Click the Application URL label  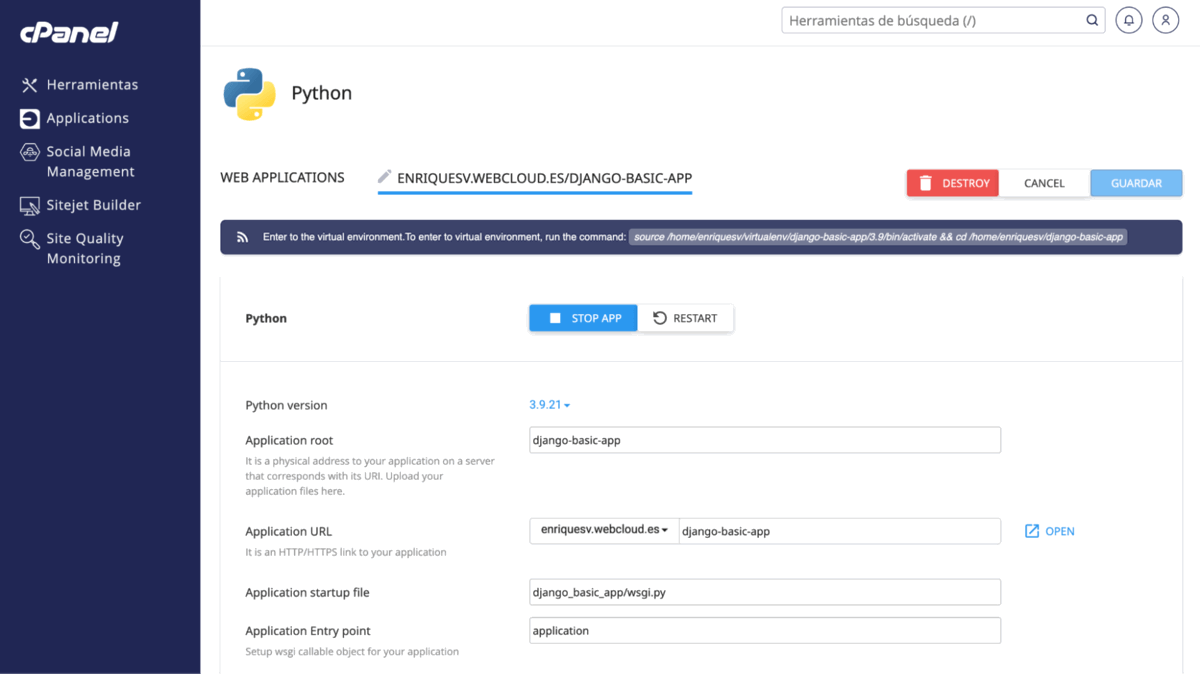(288, 531)
